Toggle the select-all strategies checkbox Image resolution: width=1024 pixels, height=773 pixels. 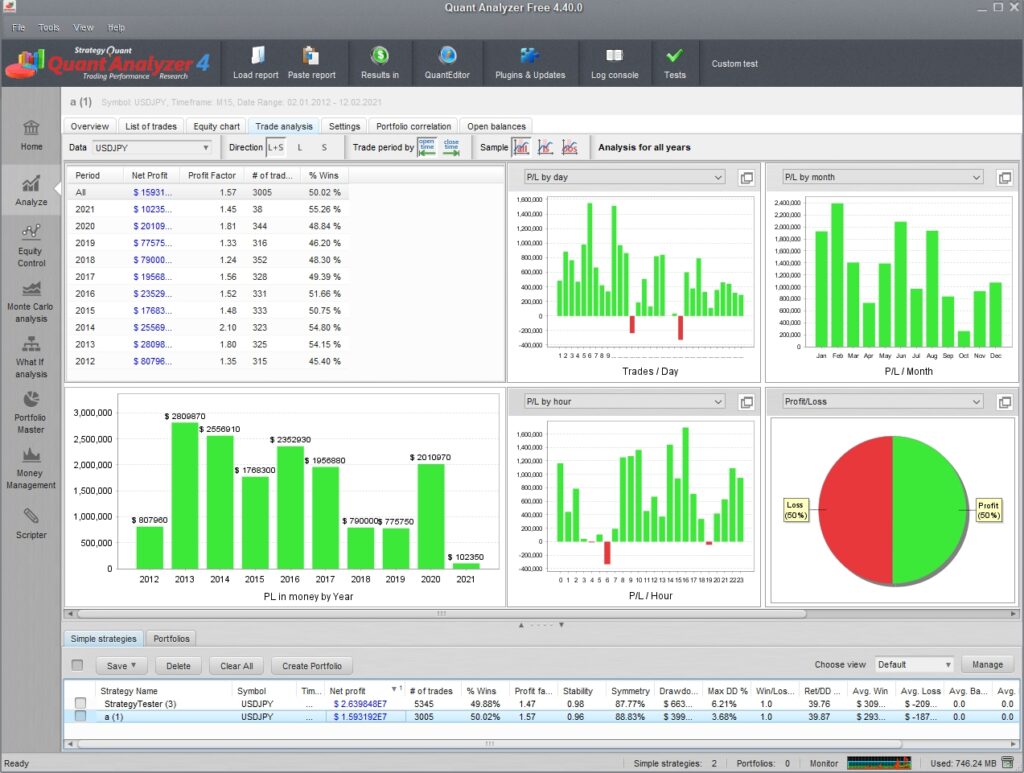tap(77, 665)
